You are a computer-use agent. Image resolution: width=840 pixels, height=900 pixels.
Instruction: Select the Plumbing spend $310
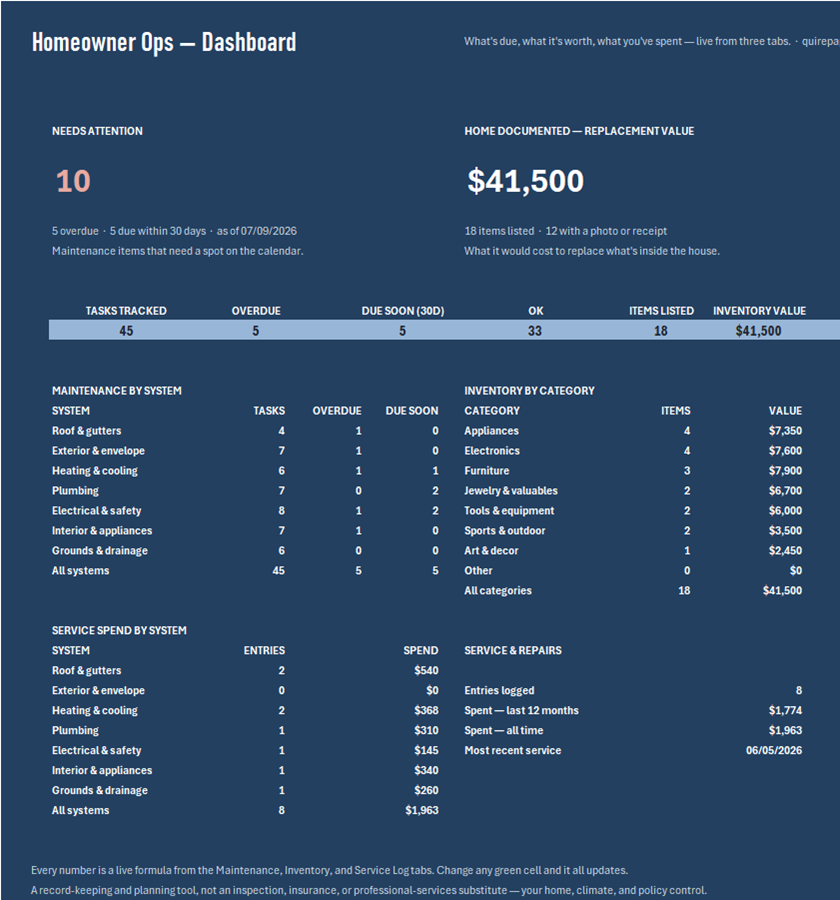click(x=426, y=730)
